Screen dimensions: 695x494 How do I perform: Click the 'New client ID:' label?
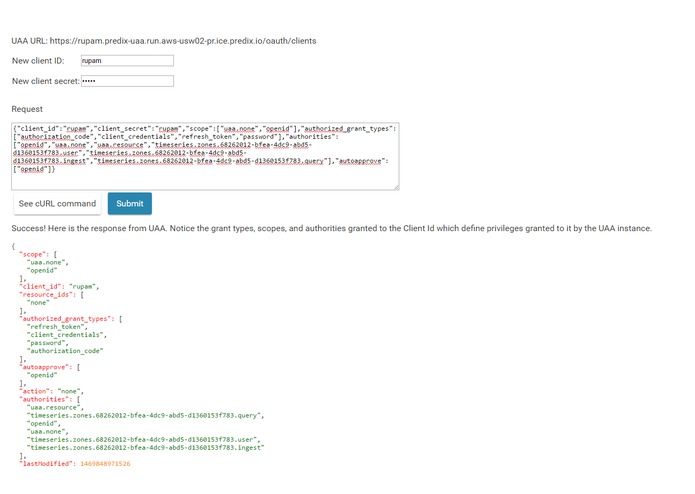38,61
